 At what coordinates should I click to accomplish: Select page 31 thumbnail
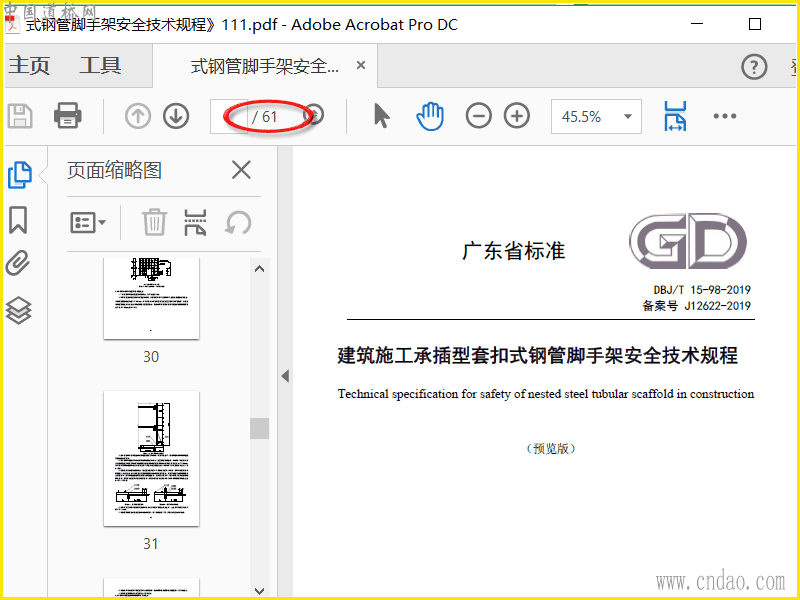[151, 458]
